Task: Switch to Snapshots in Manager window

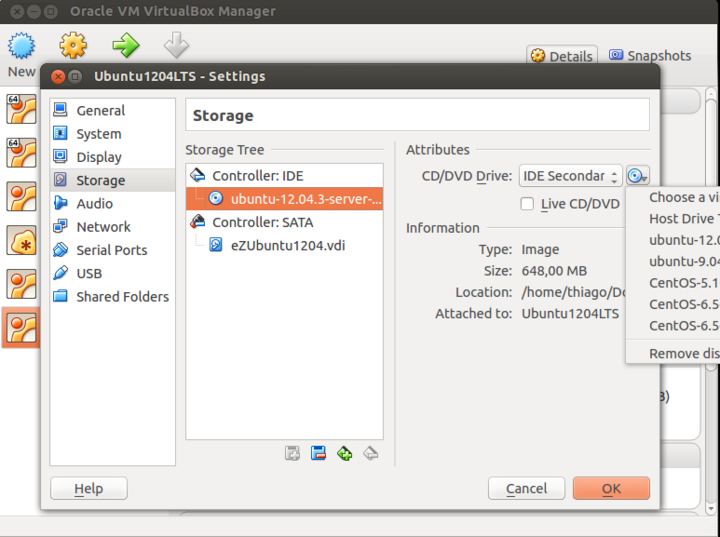Action: point(650,56)
